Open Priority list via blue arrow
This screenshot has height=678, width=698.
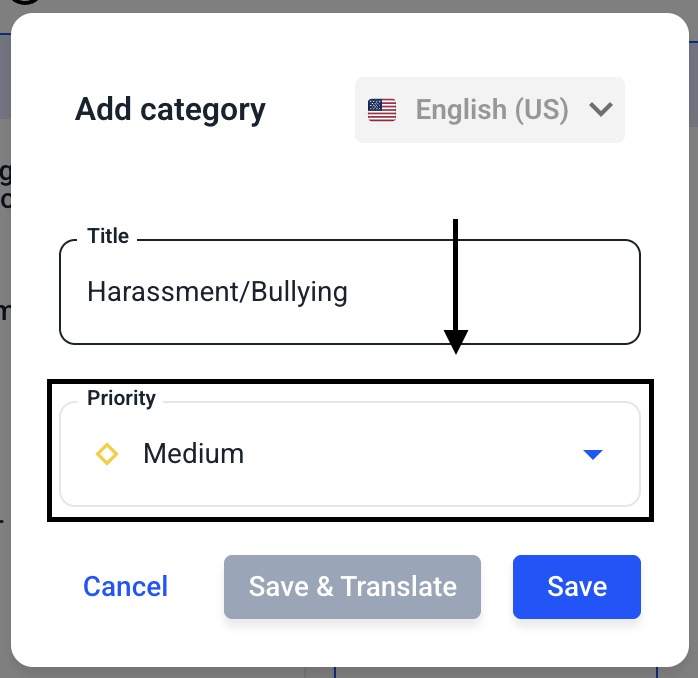point(592,455)
